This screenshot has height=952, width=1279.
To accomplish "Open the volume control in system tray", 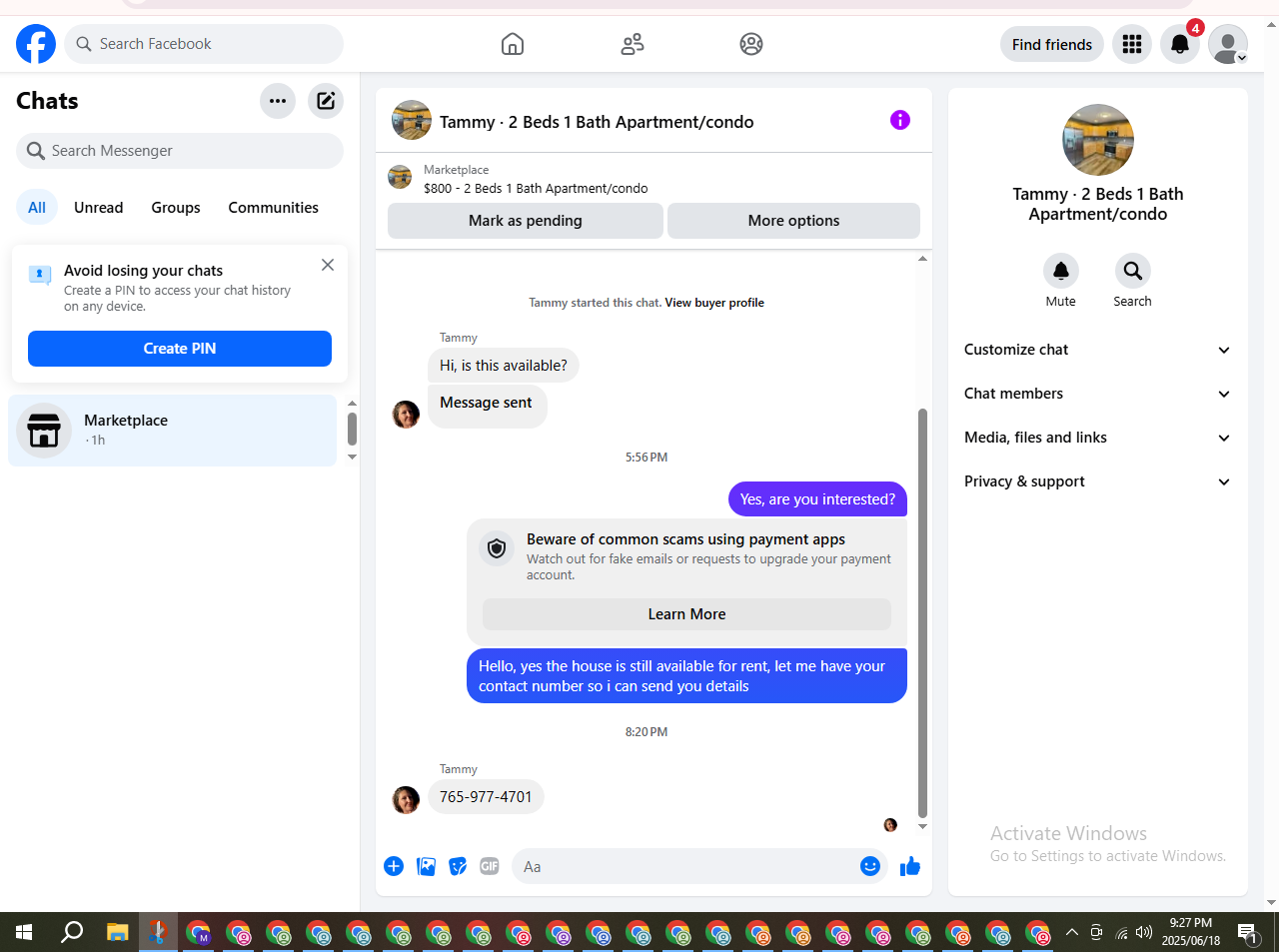I will [x=1144, y=932].
